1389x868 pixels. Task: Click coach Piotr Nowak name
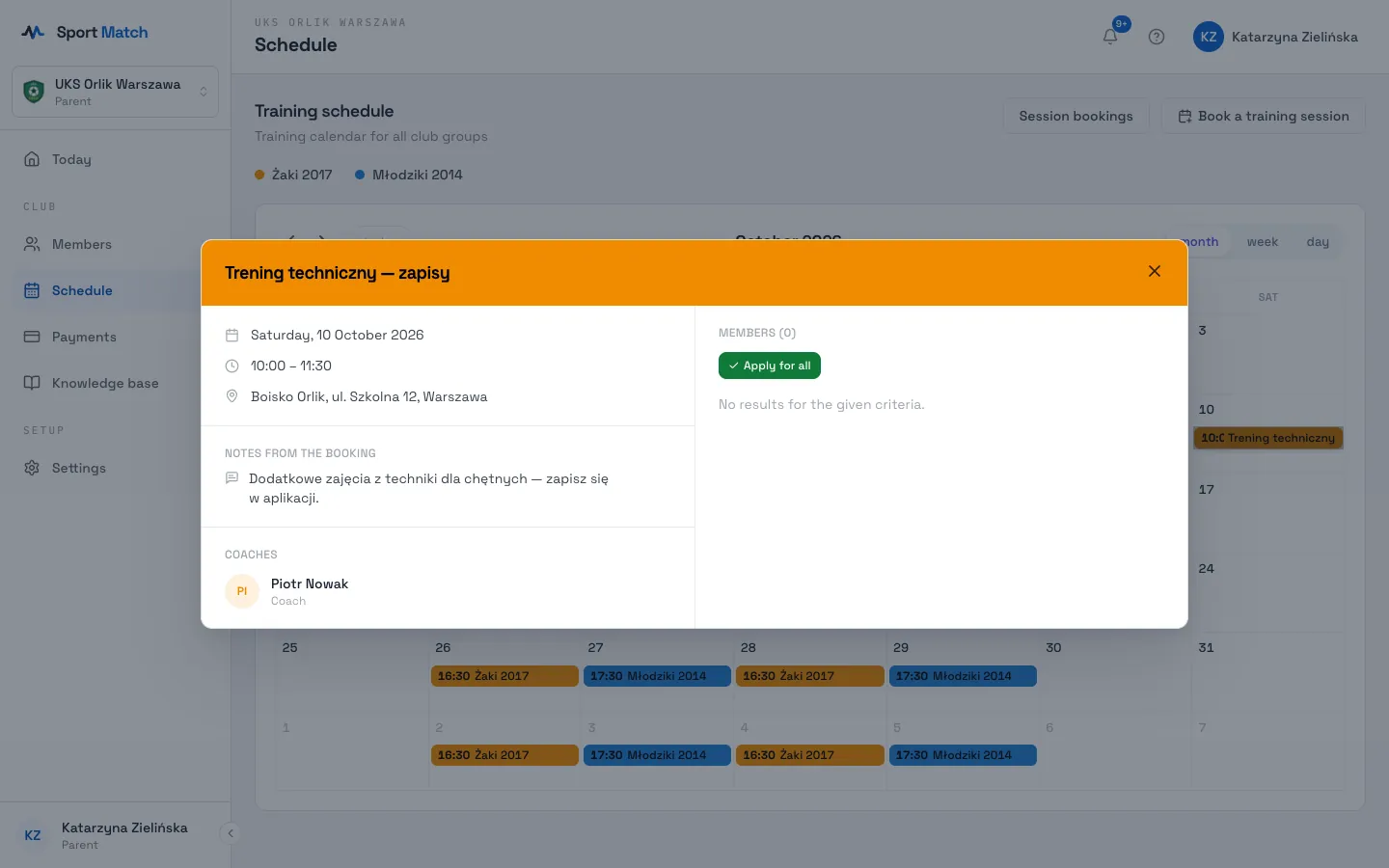pos(310,583)
